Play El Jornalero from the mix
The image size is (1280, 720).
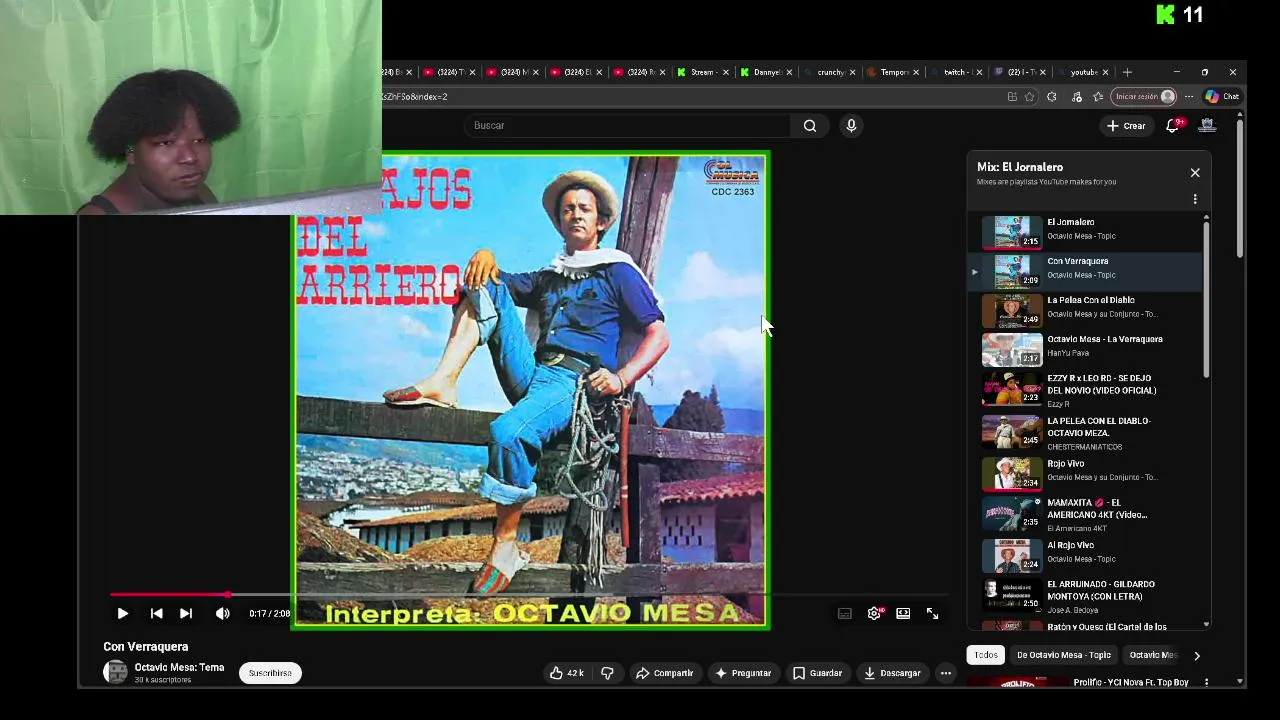(x=1087, y=231)
